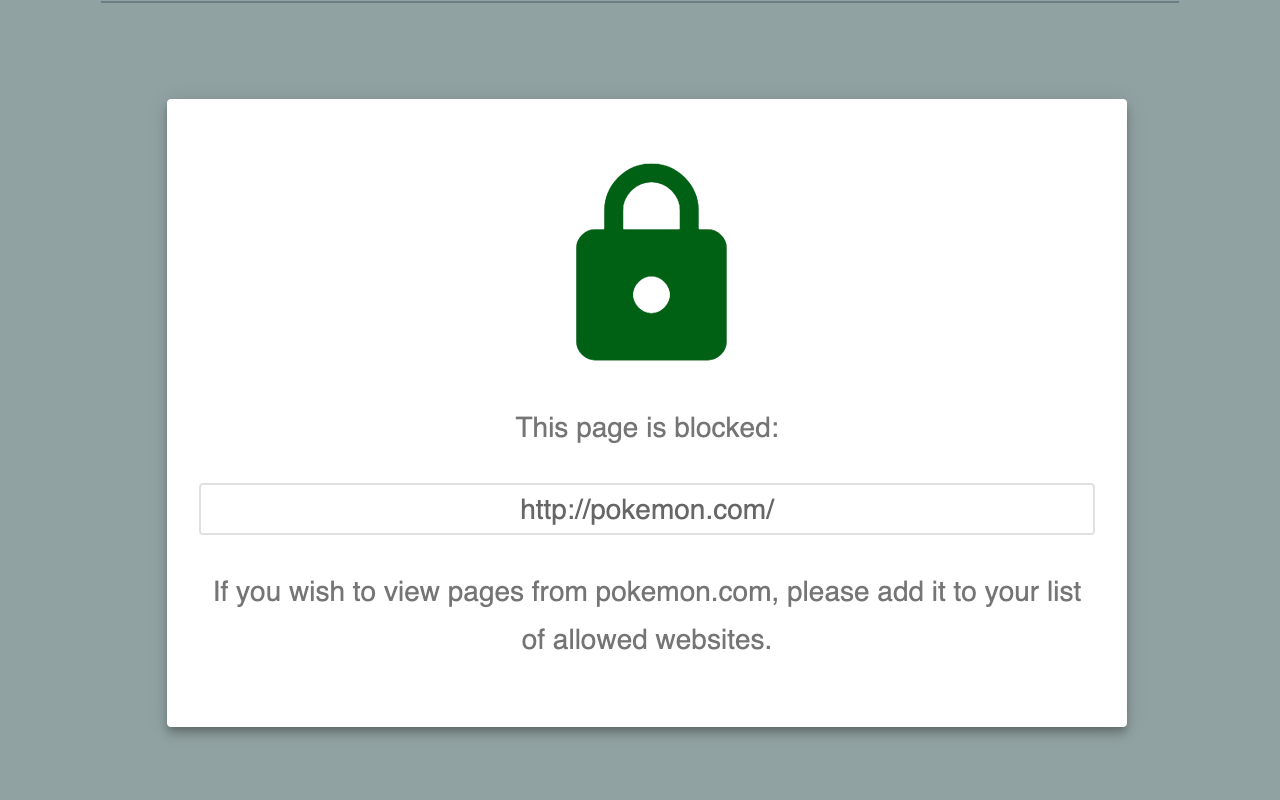Click "please add it to your list" phrase
Image resolution: width=1280 pixels, height=800 pixels.
[934, 592]
